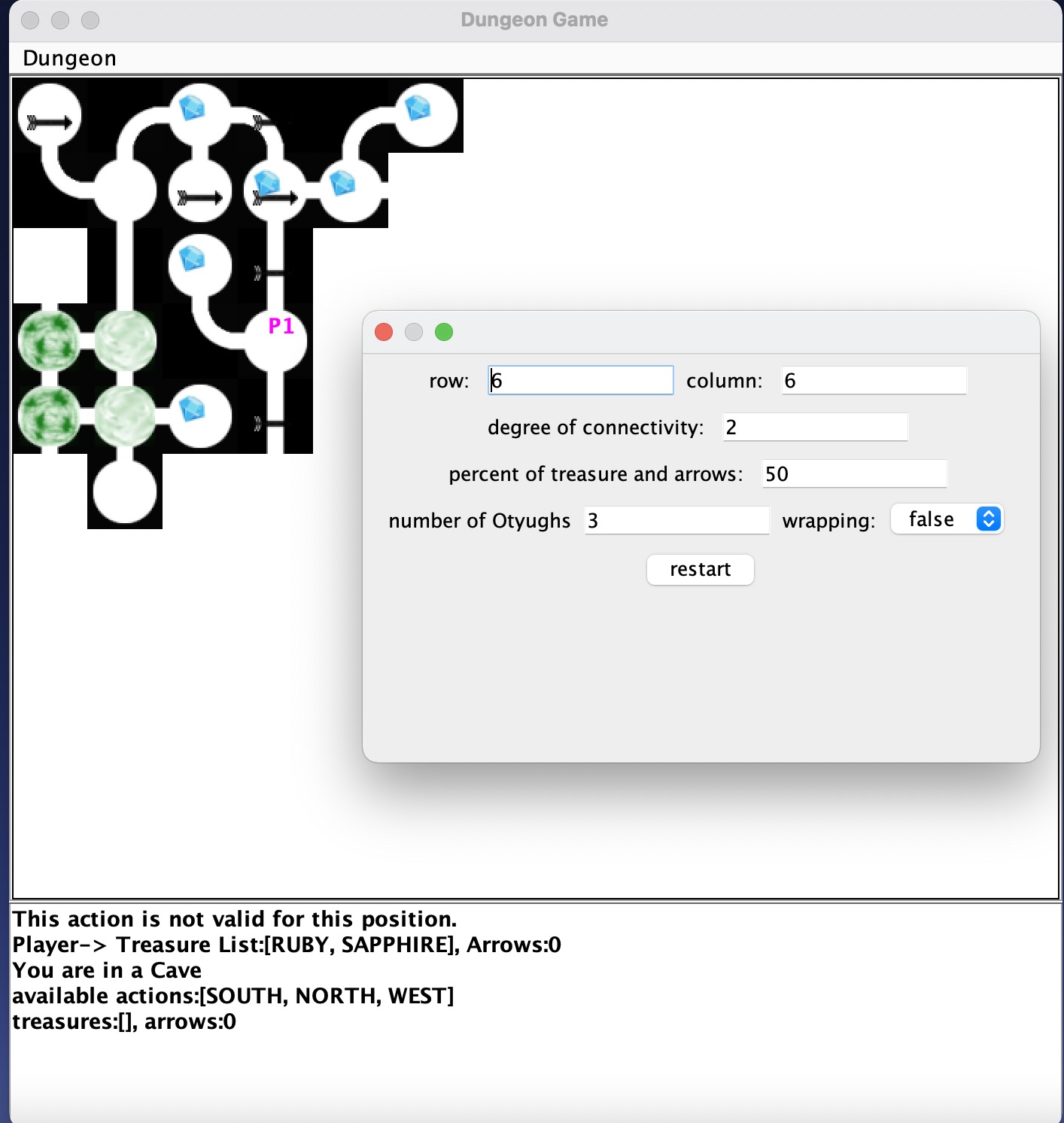Click the diamond in the cave curving into P1
Viewport: 1064px width, 1123px height.
point(192,258)
